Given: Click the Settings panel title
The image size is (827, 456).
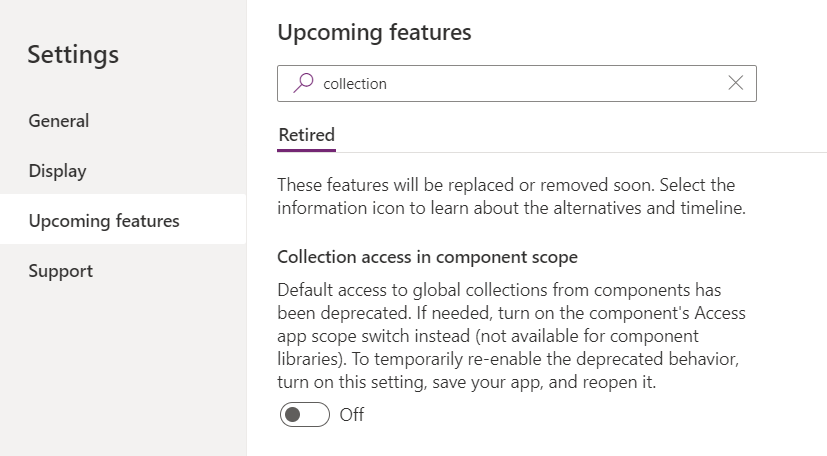Looking at the screenshot, I should click(x=73, y=54).
